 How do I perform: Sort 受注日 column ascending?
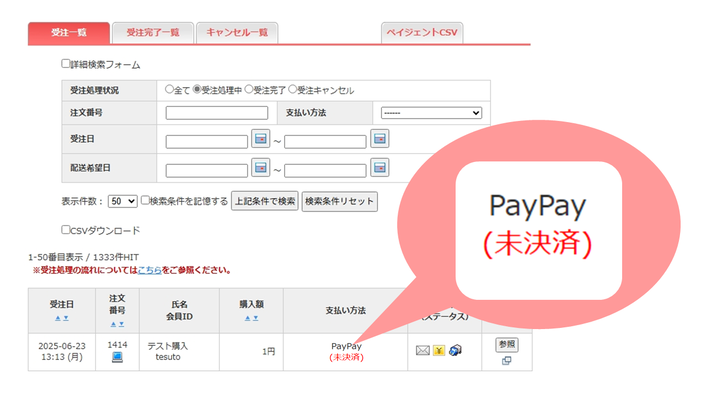click(58, 318)
